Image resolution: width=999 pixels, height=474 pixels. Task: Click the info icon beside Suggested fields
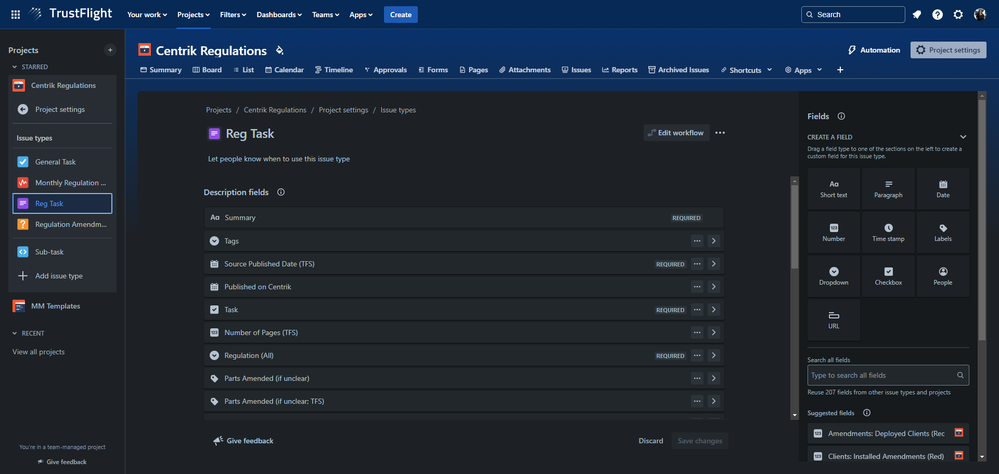pos(866,413)
